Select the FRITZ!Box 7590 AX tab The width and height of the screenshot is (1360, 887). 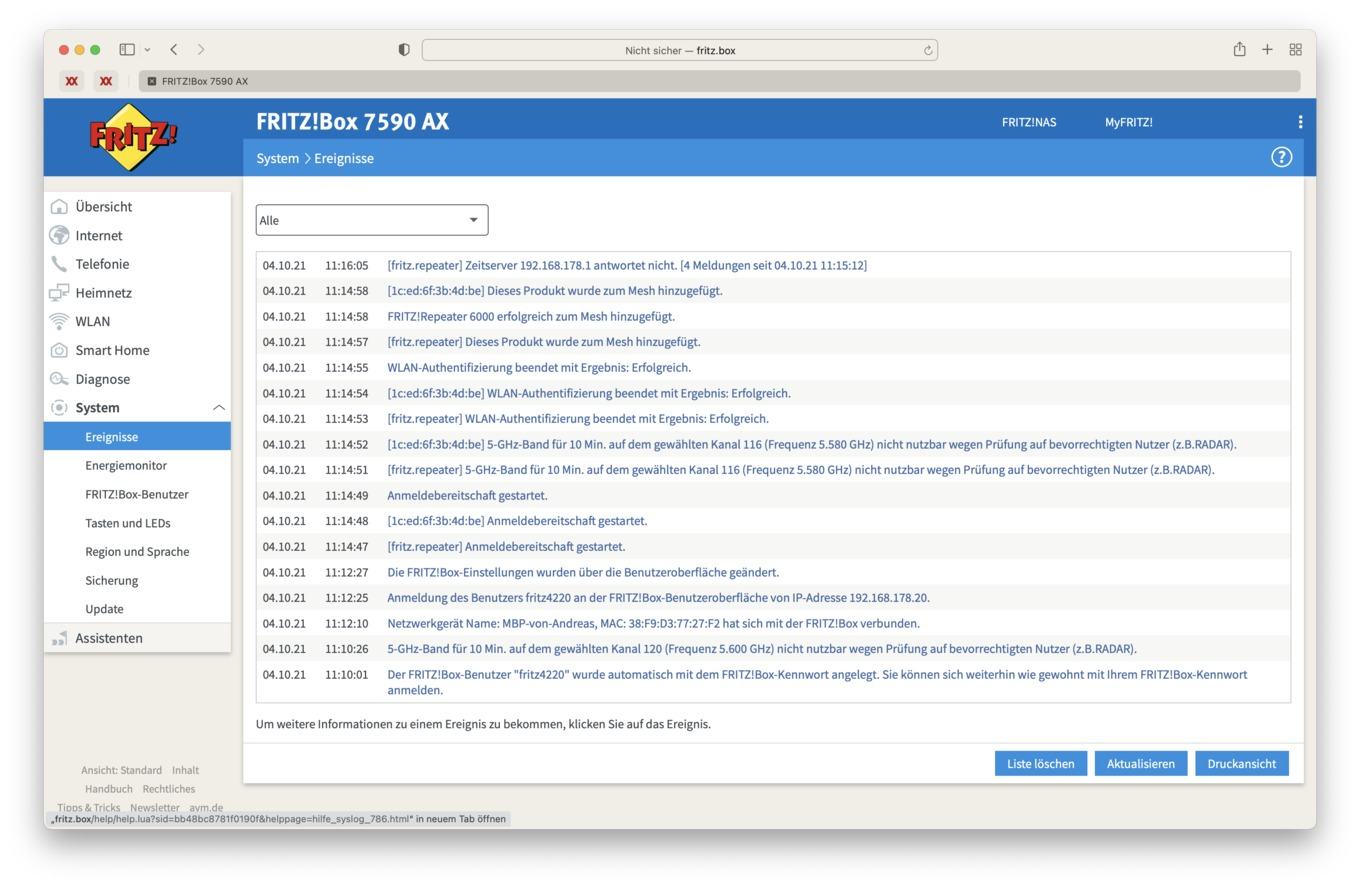720,81
